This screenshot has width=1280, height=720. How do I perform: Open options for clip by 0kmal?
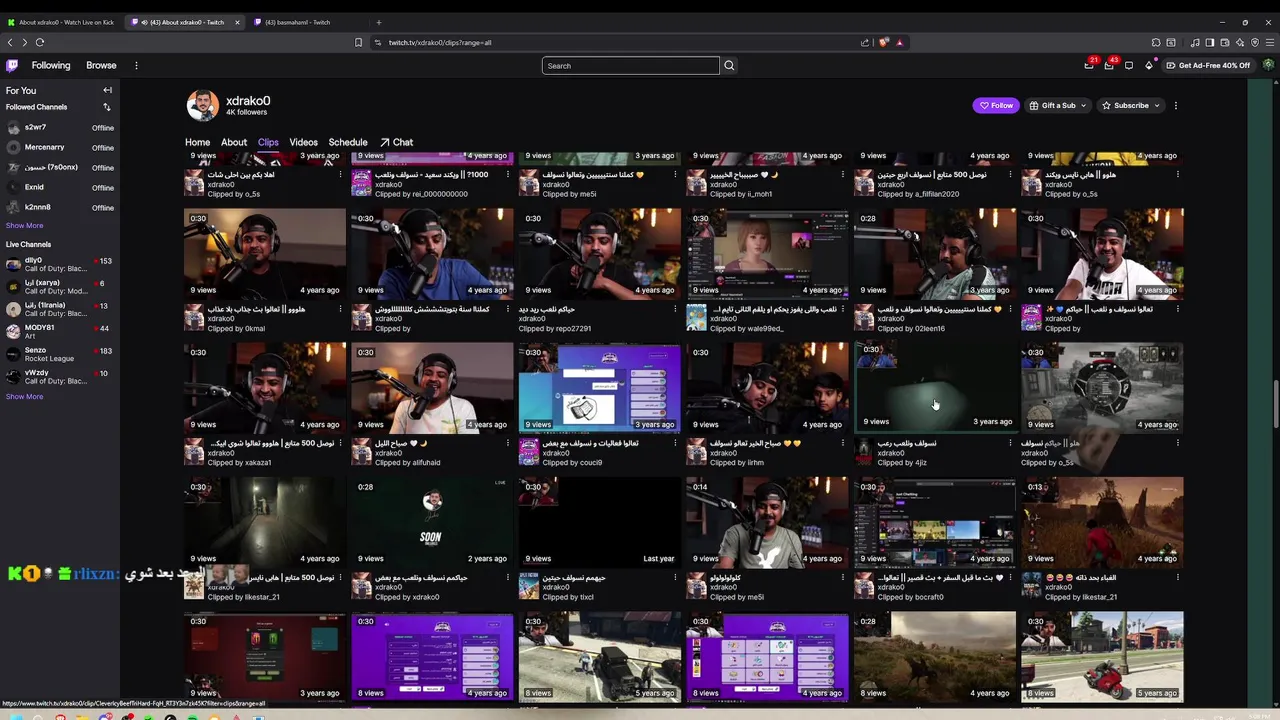(340, 309)
